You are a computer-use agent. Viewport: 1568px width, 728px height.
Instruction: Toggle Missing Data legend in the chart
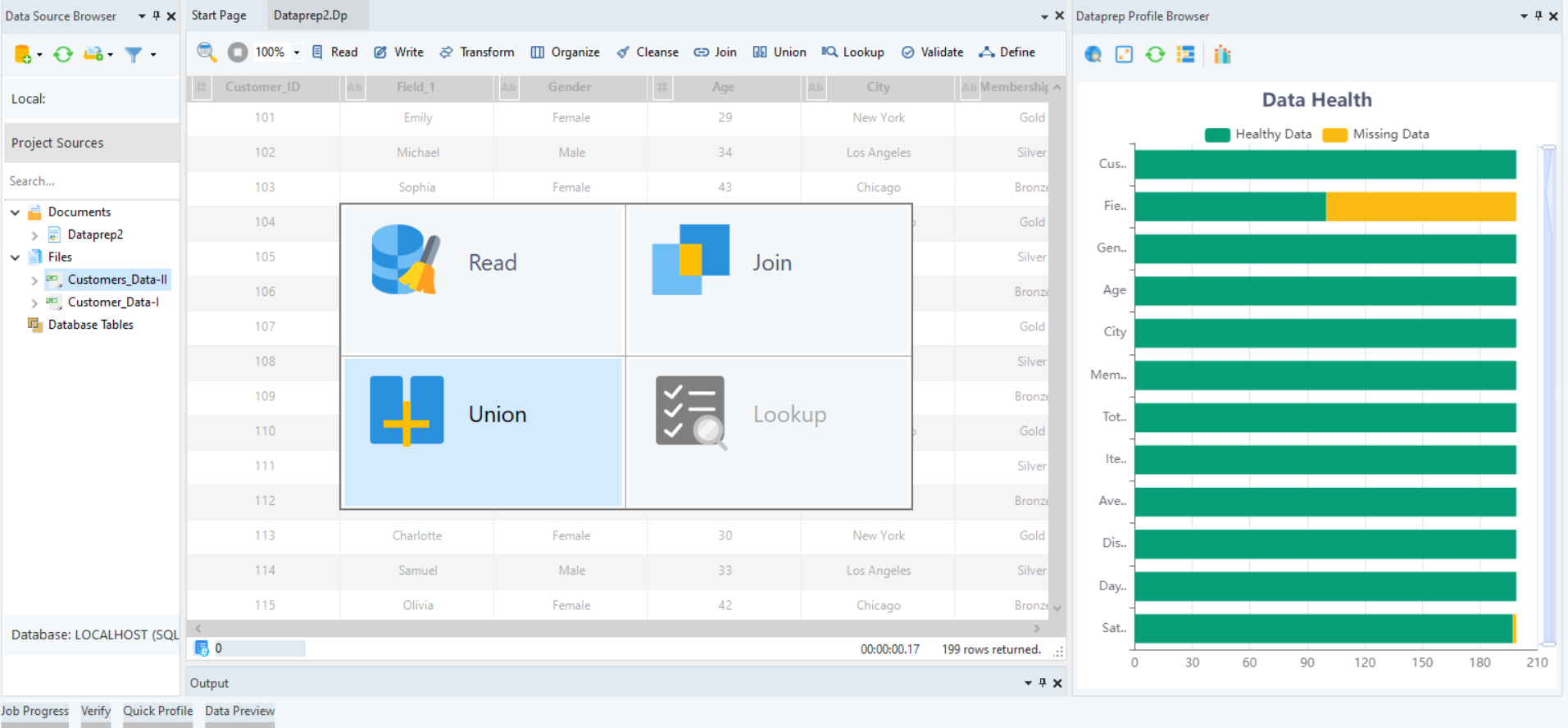1376,134
